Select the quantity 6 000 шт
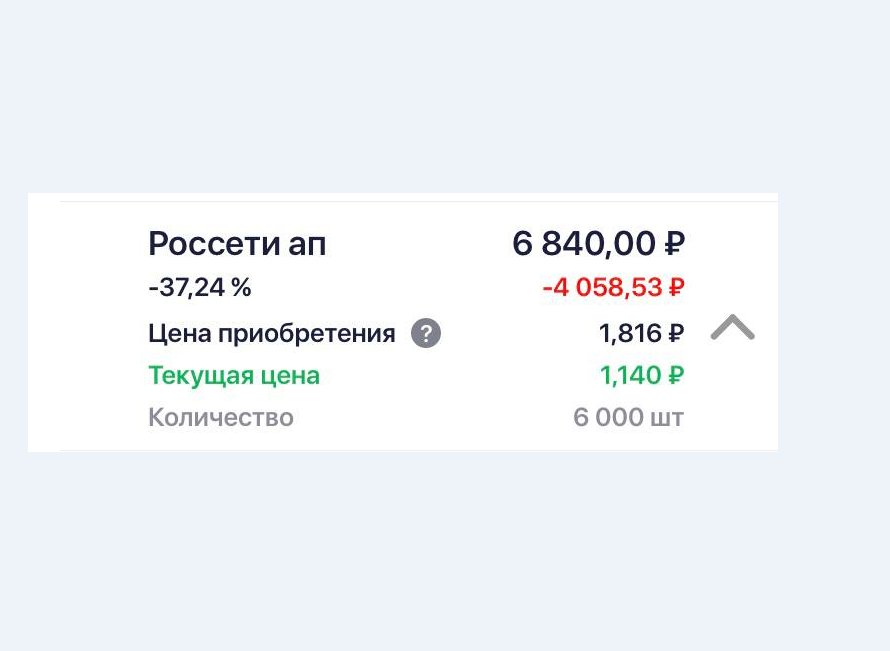Screen dimensions: 890x651 coord(628,417)
